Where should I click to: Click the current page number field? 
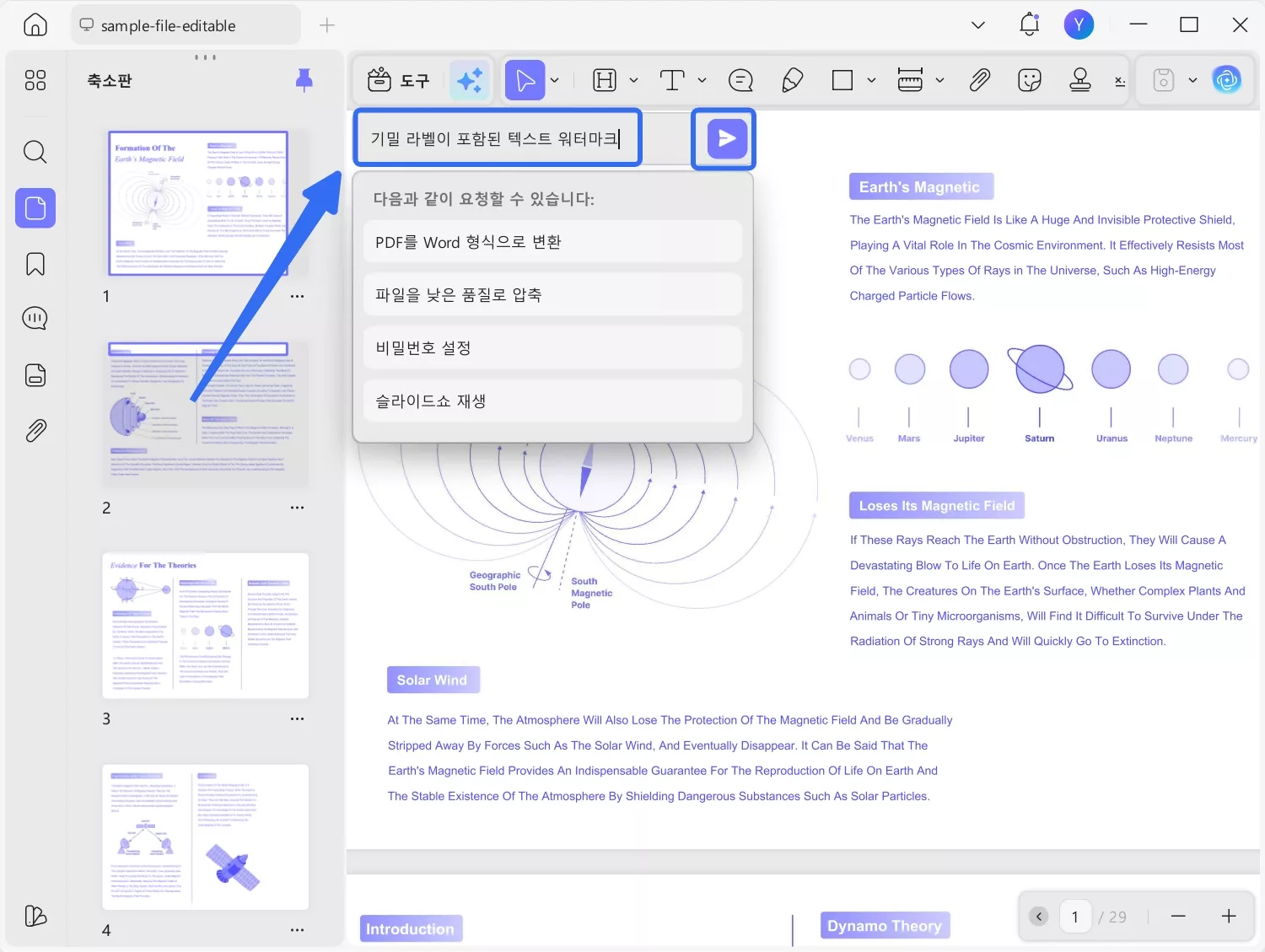coord(1074,917)
